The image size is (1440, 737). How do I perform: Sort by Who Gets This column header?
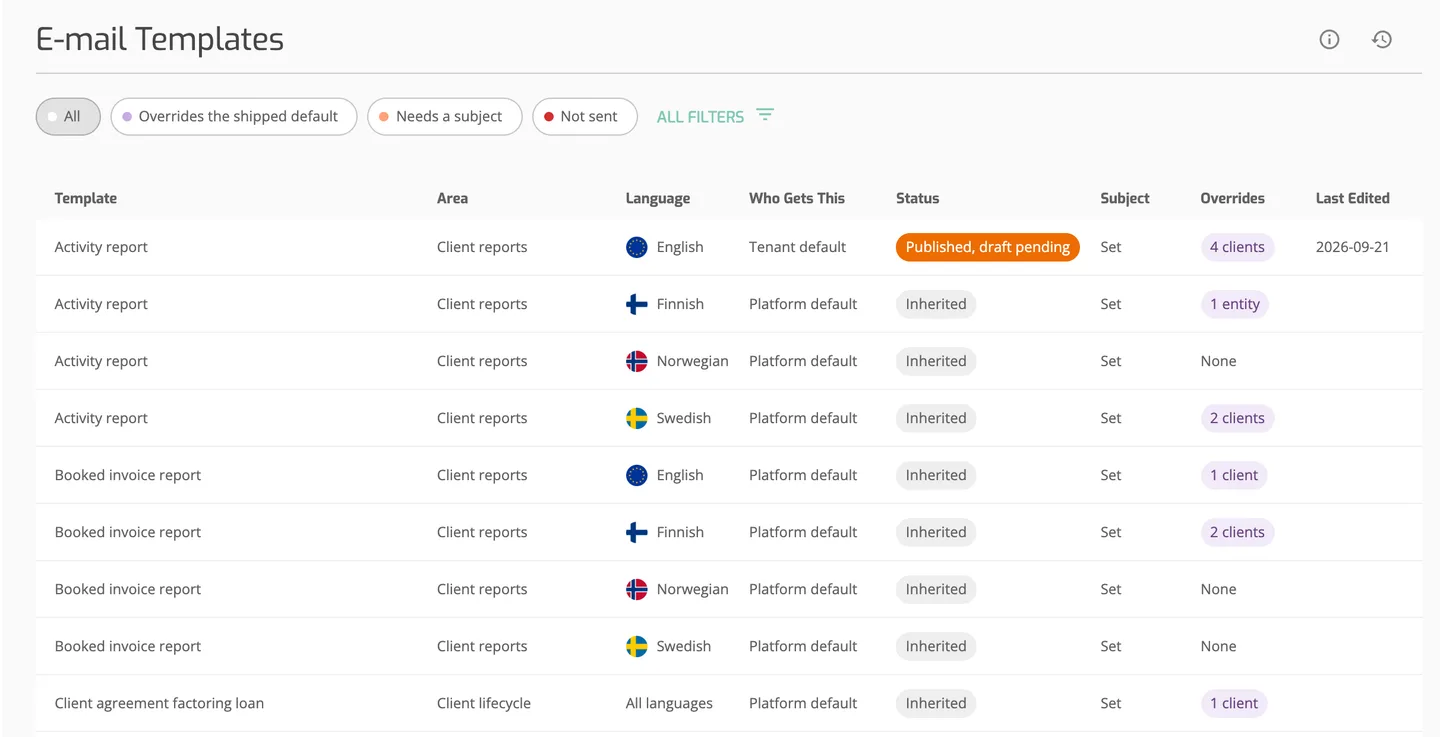coord(797,198)
